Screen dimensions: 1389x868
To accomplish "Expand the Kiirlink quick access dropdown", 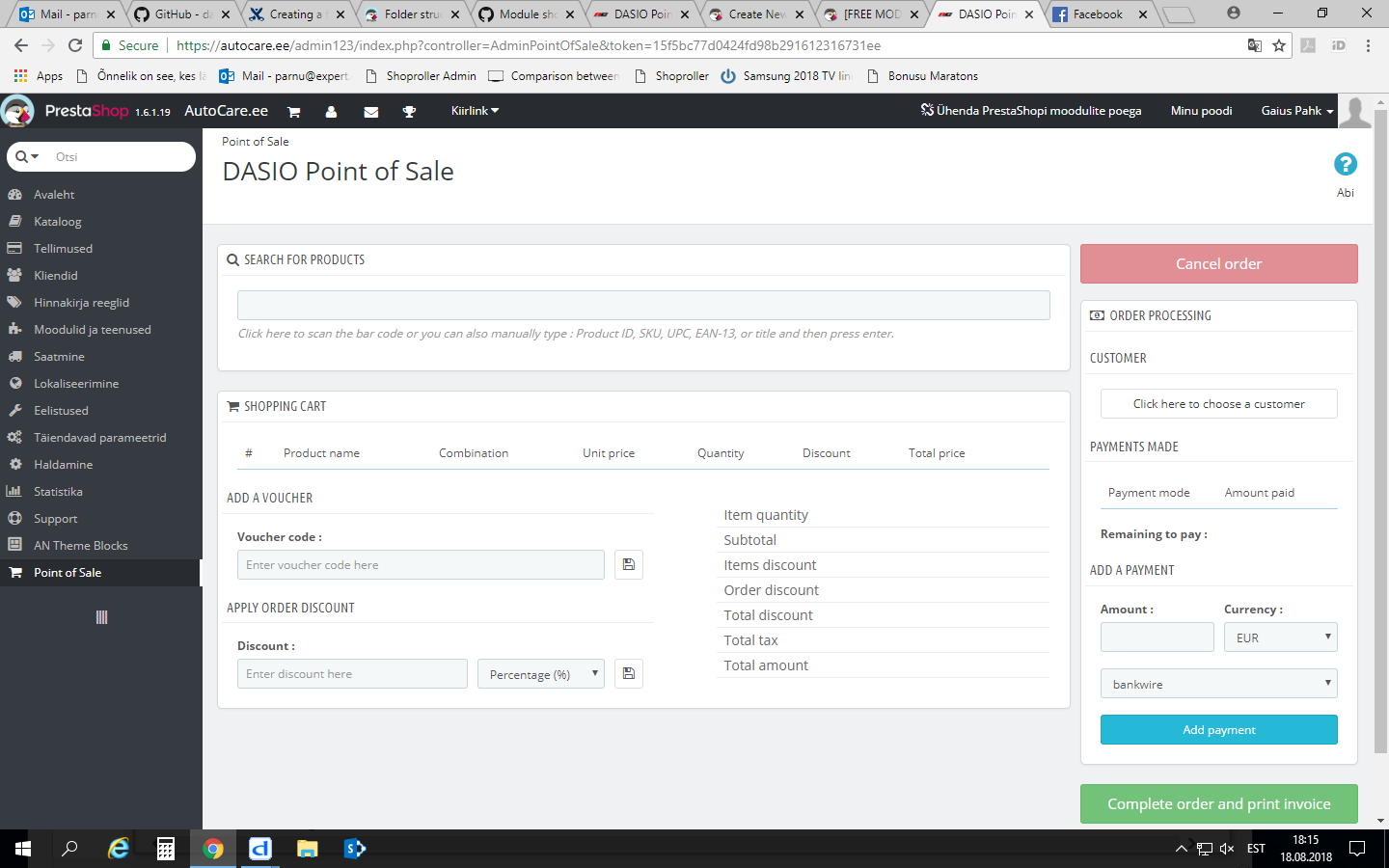I will pyautogui.click(x=475, y=111).
